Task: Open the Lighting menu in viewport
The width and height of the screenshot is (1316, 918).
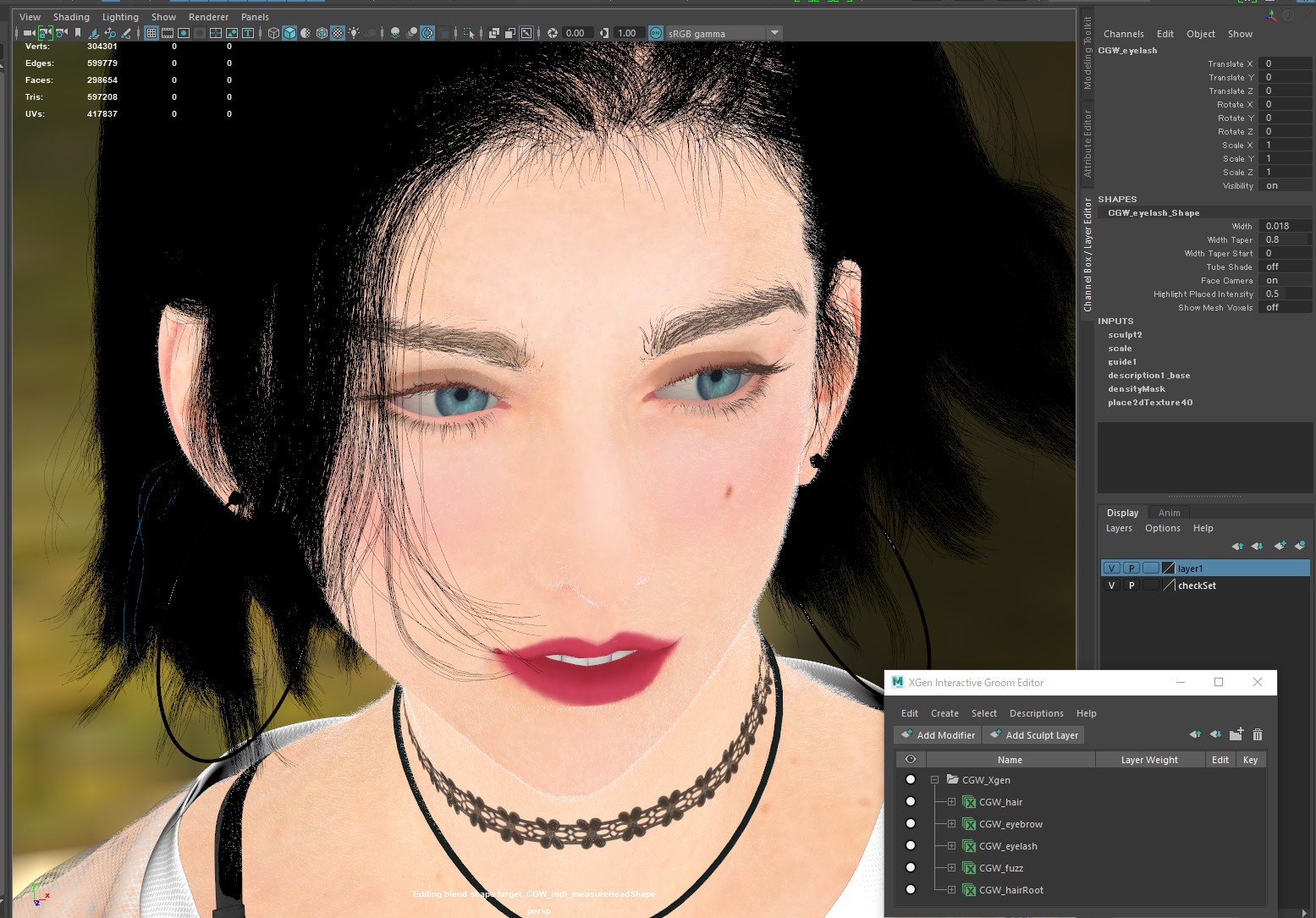Action: coord(120,17)
